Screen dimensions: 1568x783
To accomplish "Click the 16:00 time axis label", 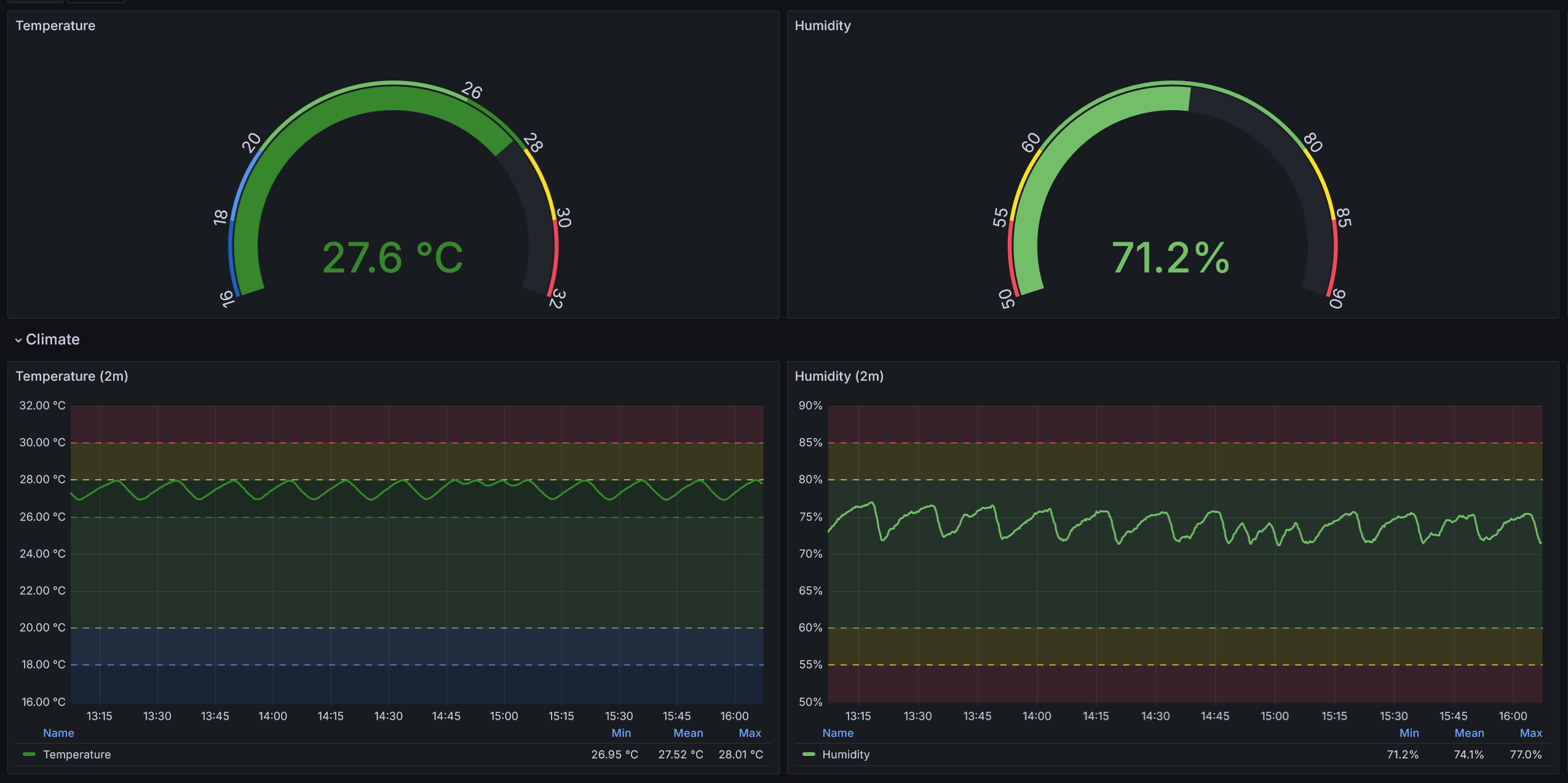I will pos(735,715).
